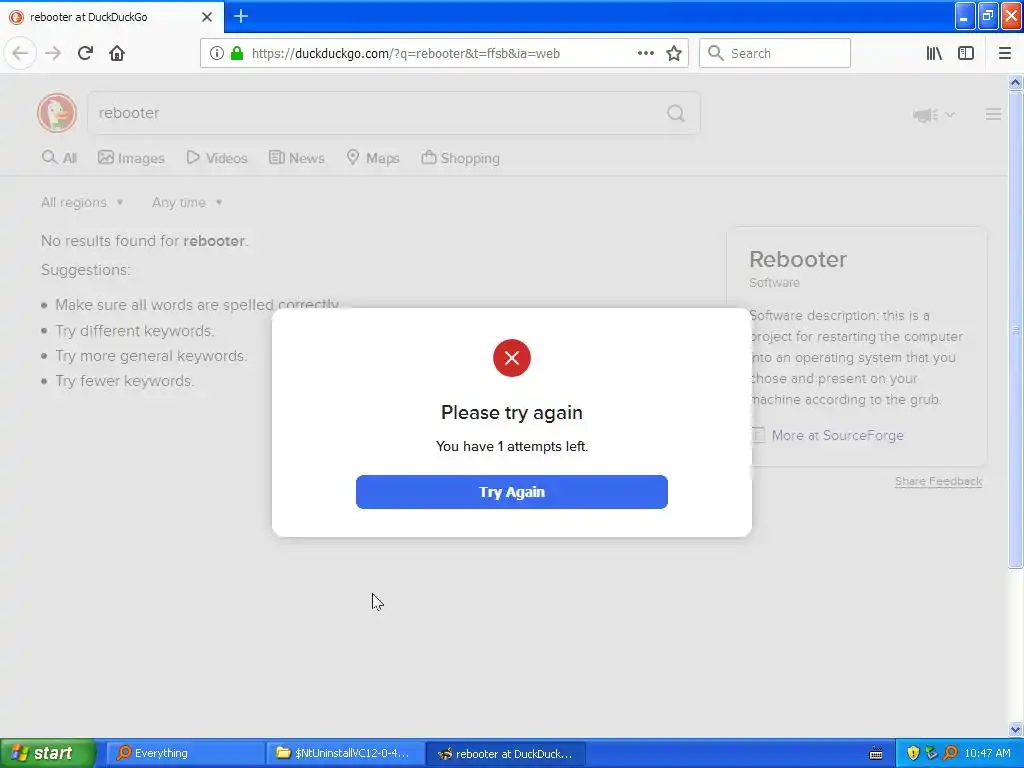Click the Try Again button
The width and height of the screenshot is (1024, 768).
511,492
